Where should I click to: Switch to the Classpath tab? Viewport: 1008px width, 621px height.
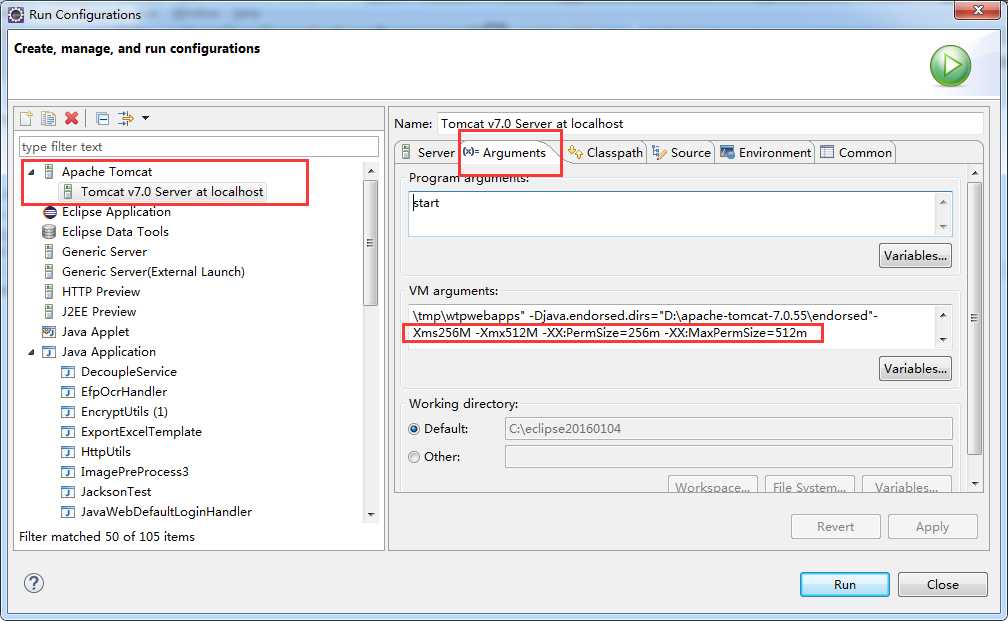[x=606, y=152]
